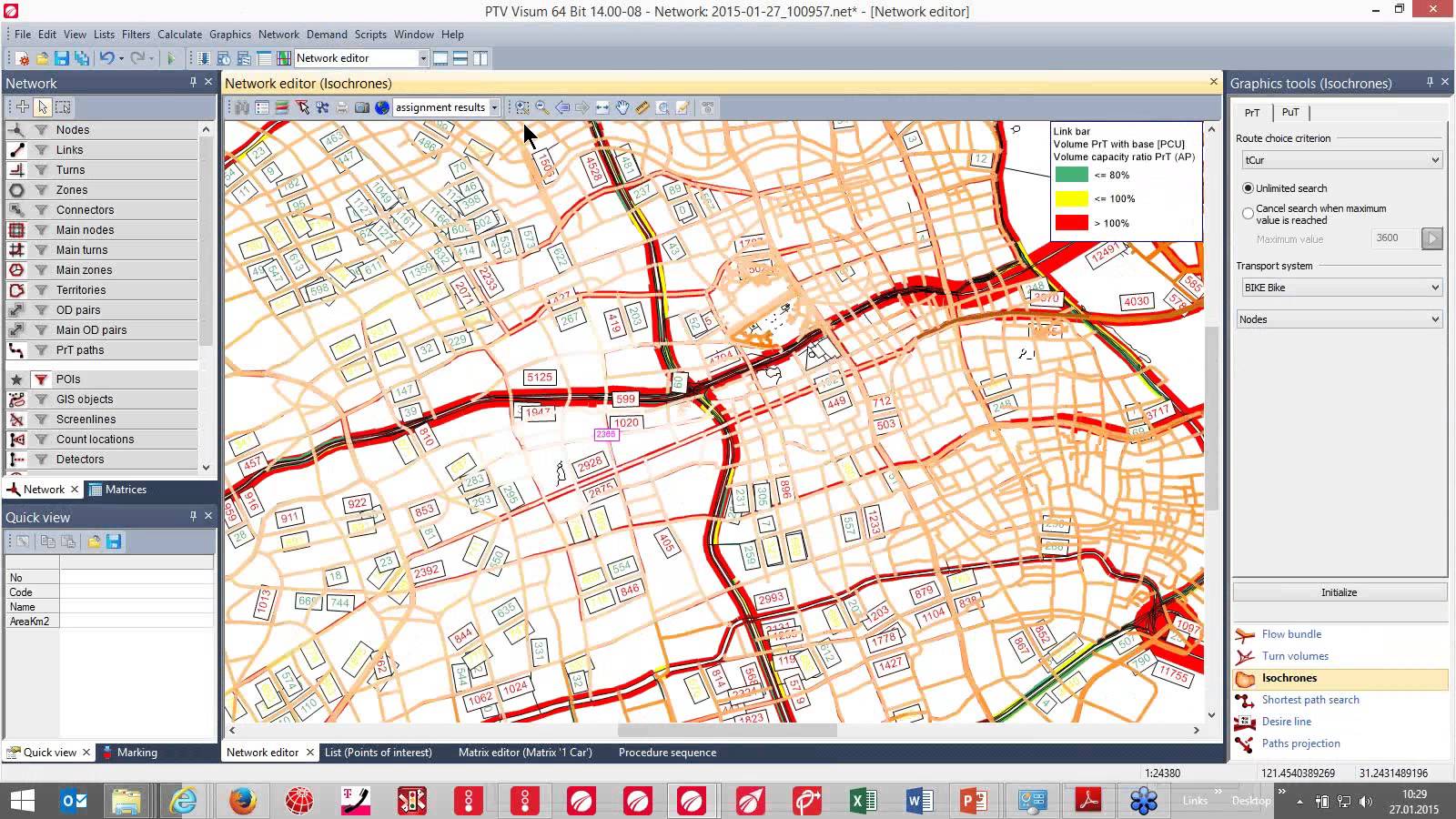Viewport: 1456px width, 819px height.
Task: Open the assignment results graphic parameters dropdown
Action: 494,107
